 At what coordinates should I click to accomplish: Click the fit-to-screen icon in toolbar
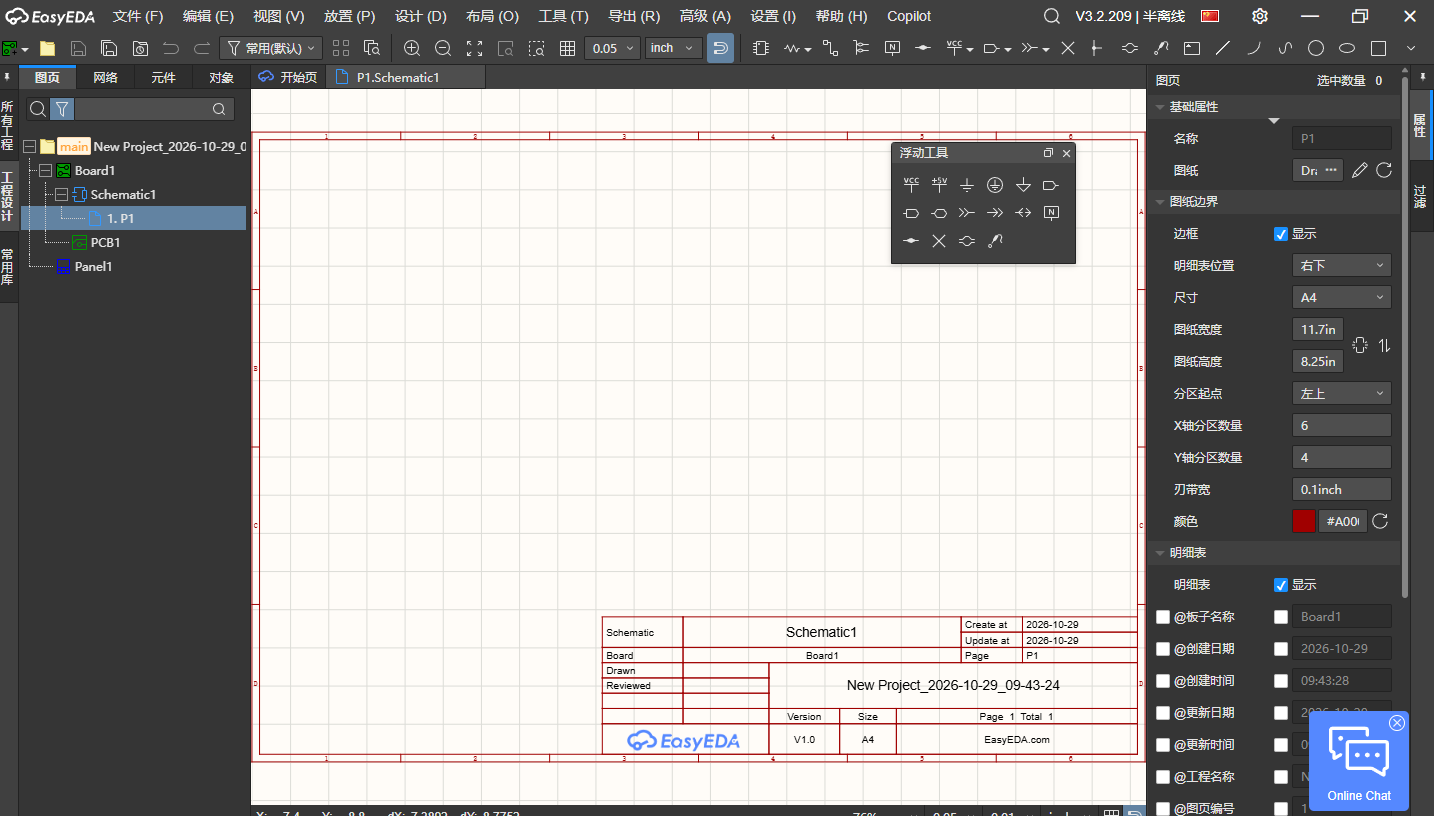pyautogui.click(x=475, y=48)
